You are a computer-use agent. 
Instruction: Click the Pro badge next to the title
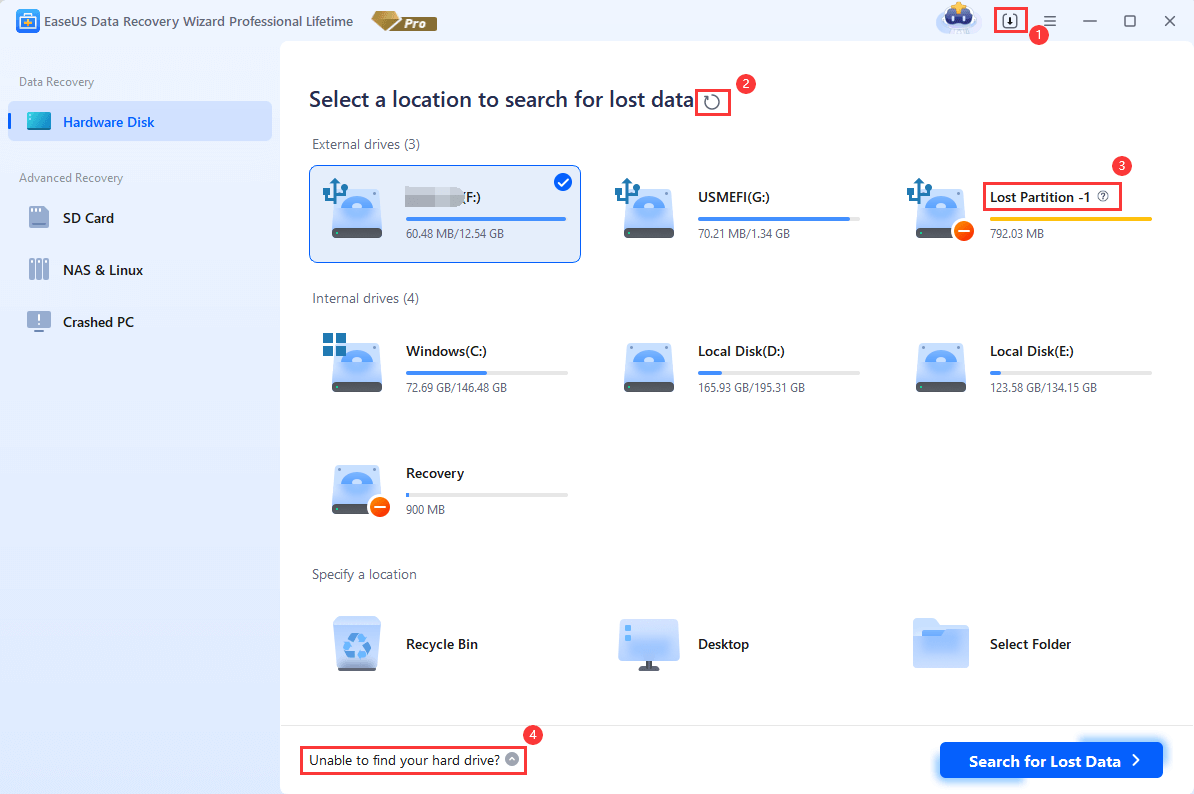click(x=403, y=20)
